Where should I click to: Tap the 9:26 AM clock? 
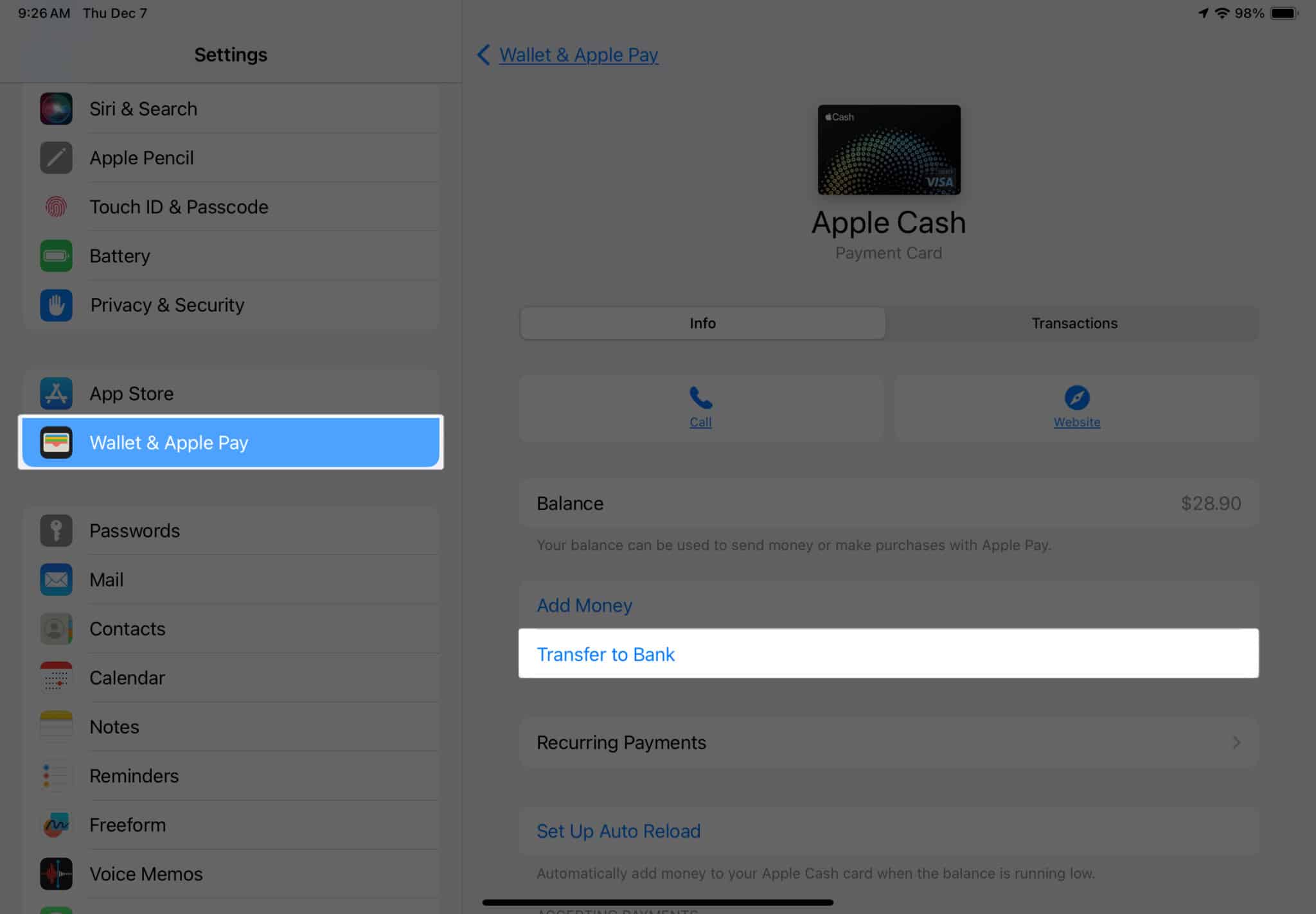tap(44, 13)
